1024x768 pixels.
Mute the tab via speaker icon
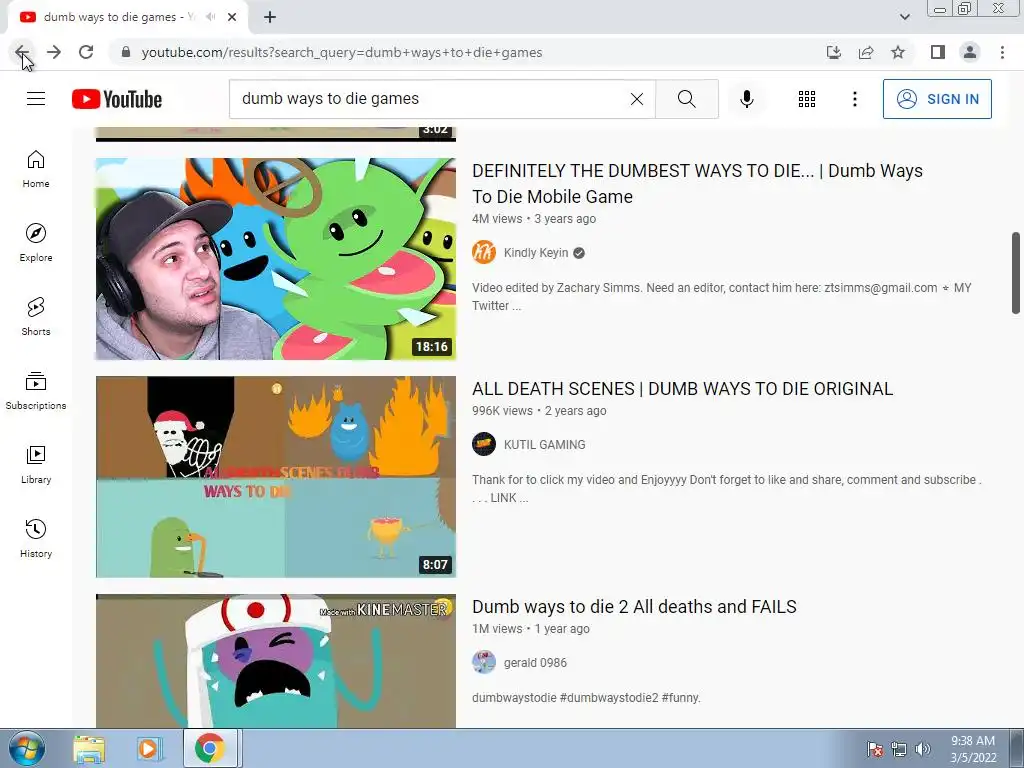point(210,17)
